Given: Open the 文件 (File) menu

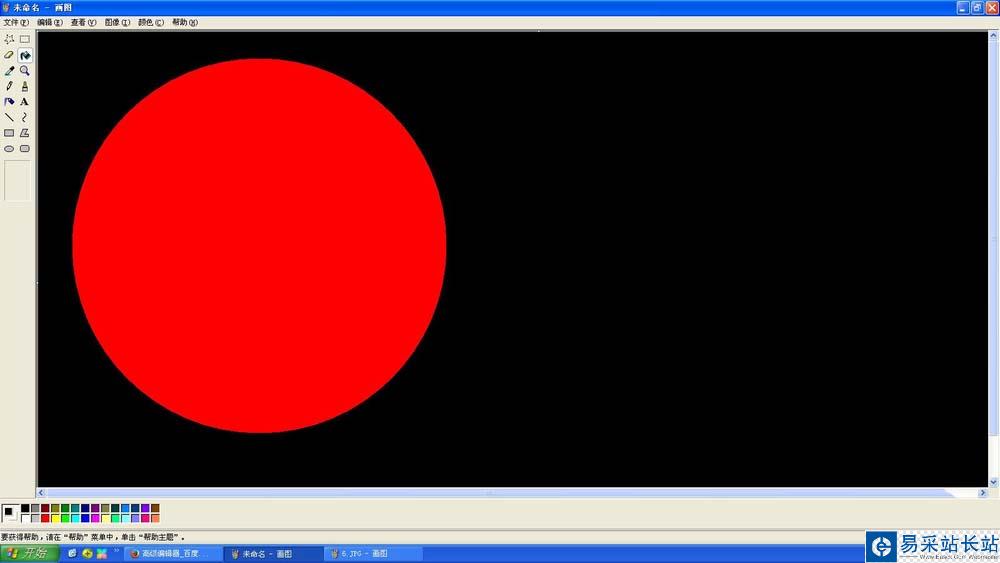Looking at the screenshot, I should click(x=15, y=22).
